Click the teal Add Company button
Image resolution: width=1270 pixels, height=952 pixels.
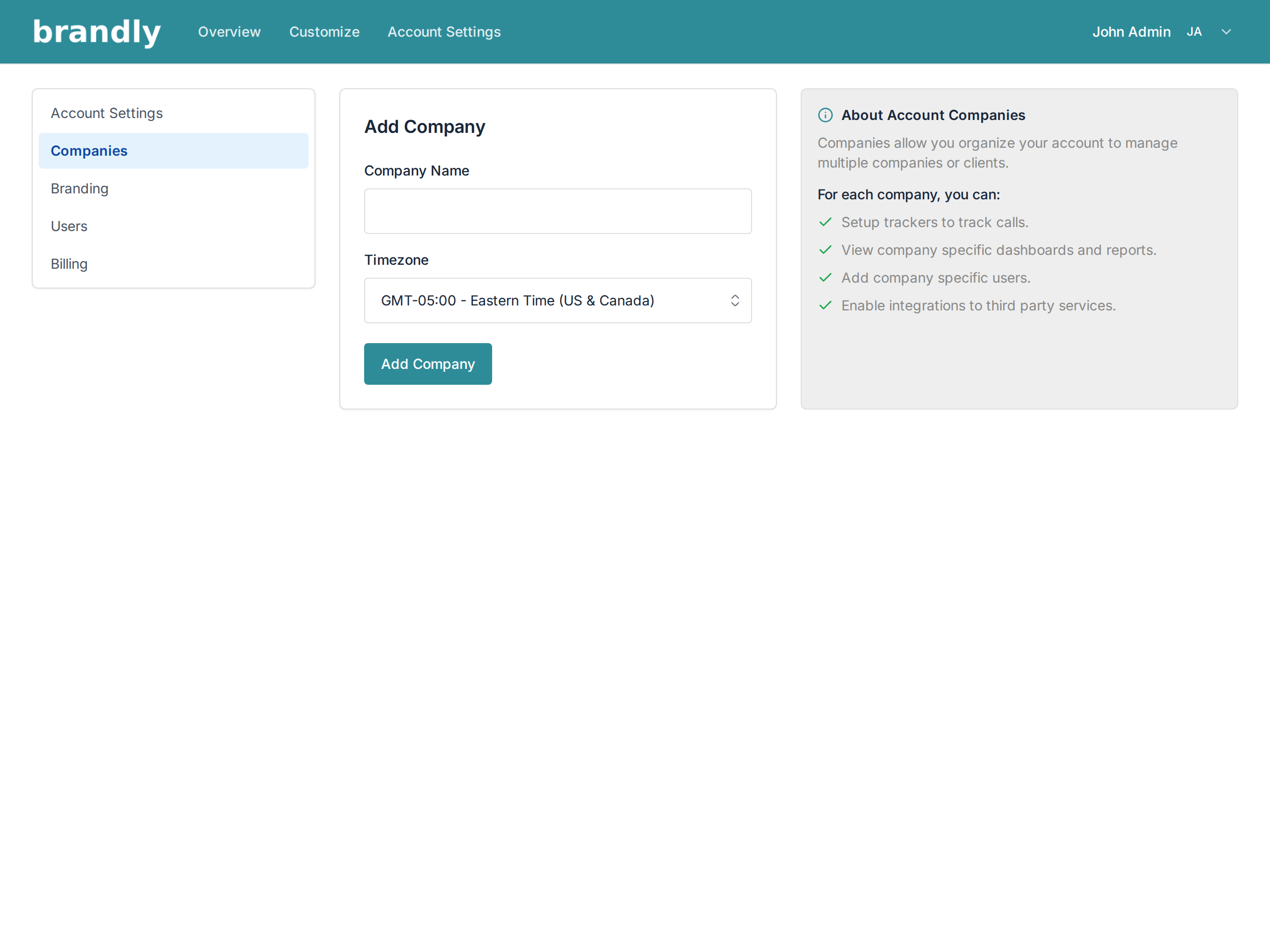coord(428,364)
